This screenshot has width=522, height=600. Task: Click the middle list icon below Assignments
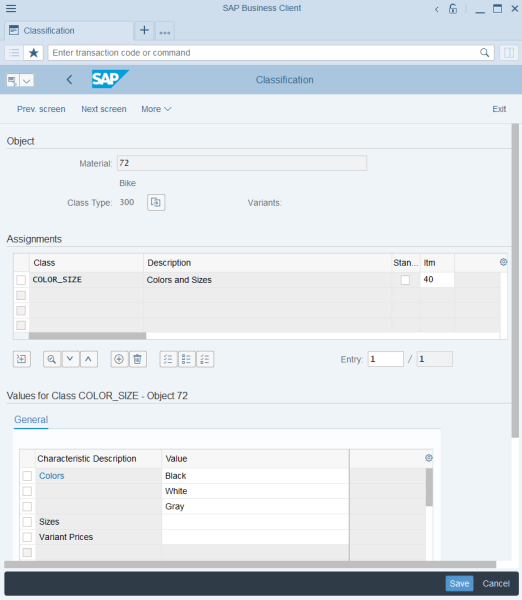(x=186, y=359)
